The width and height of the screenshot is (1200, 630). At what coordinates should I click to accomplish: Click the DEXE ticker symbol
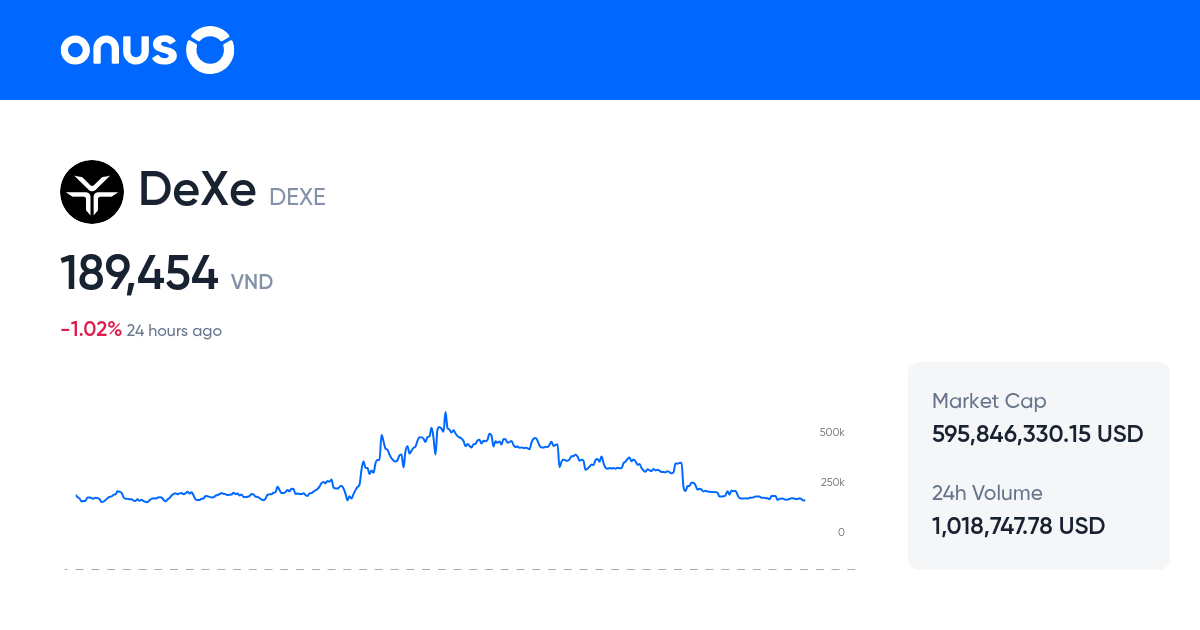point(297,197)
